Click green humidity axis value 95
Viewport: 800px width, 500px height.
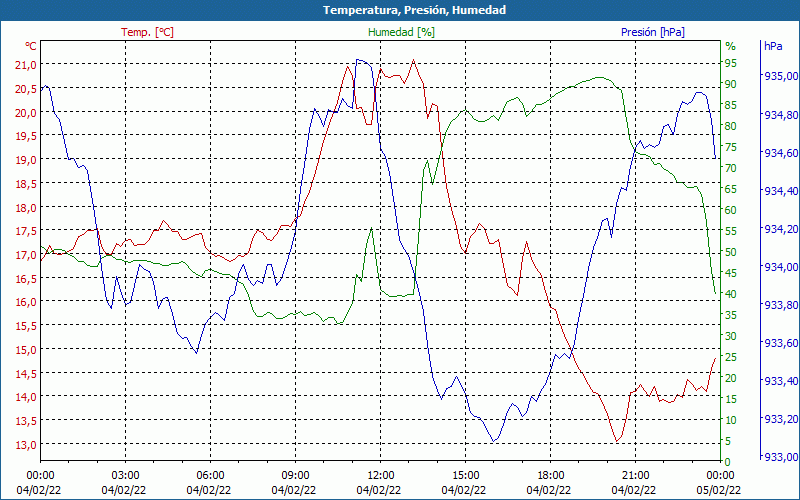tap(731, 63)
